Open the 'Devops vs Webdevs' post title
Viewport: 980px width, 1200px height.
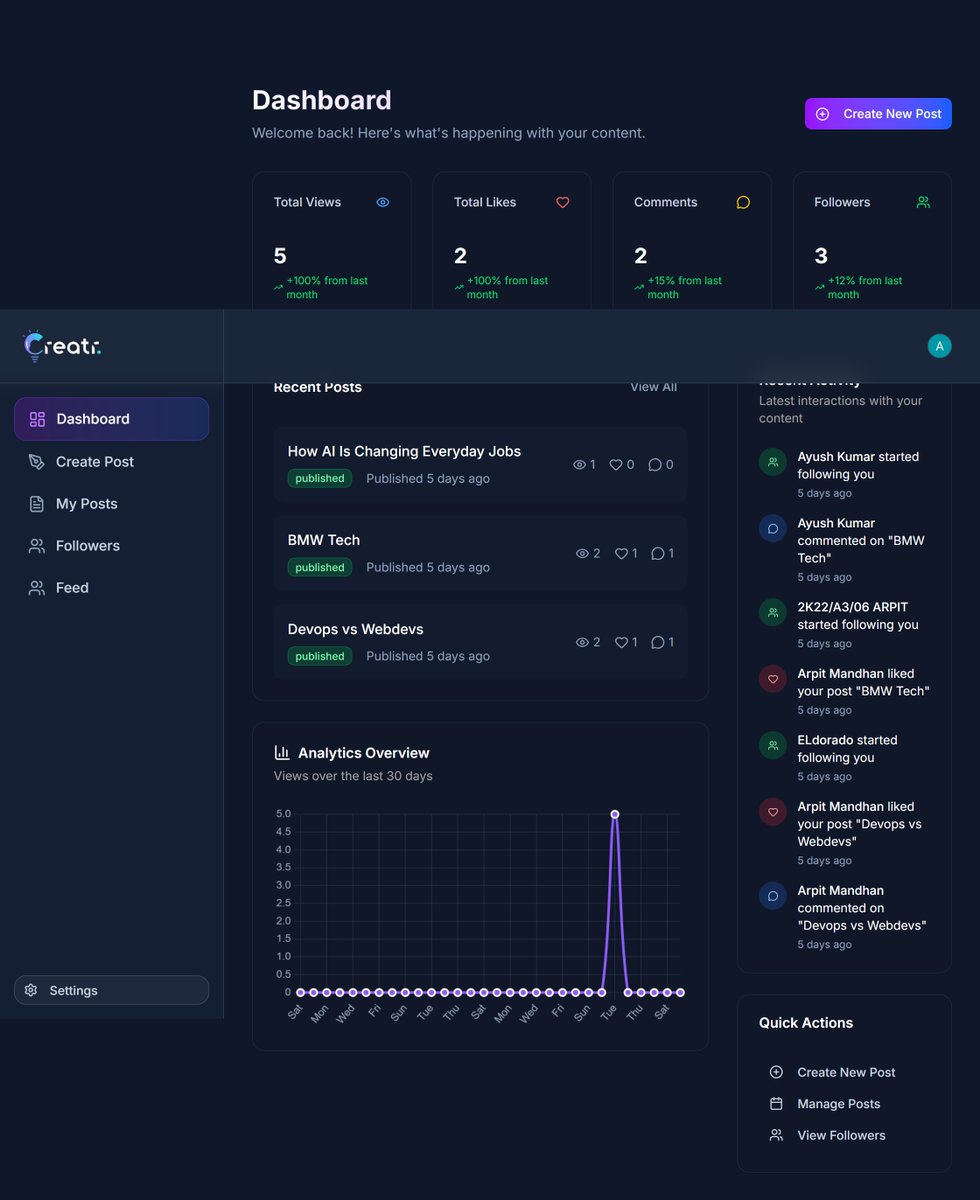tap(355, 629)
